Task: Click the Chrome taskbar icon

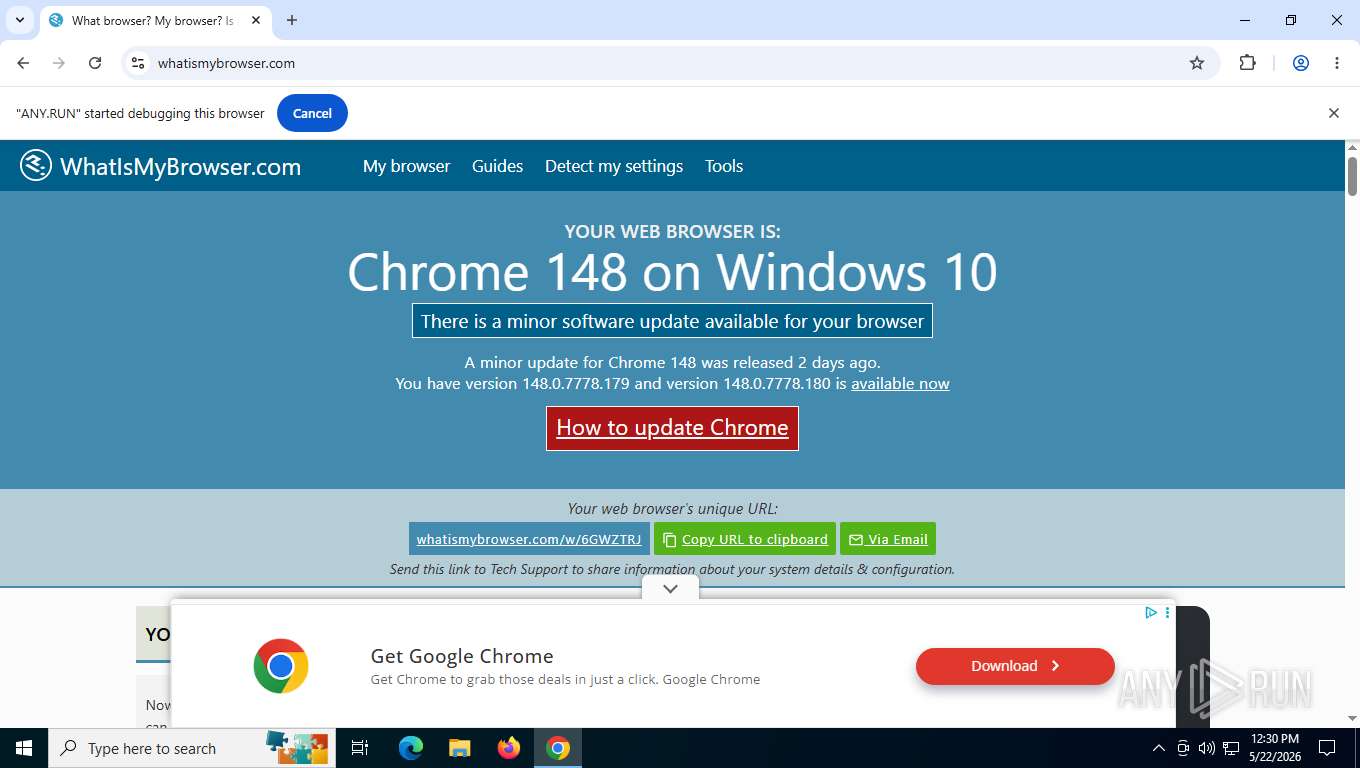Action: [x=558, y=748]
